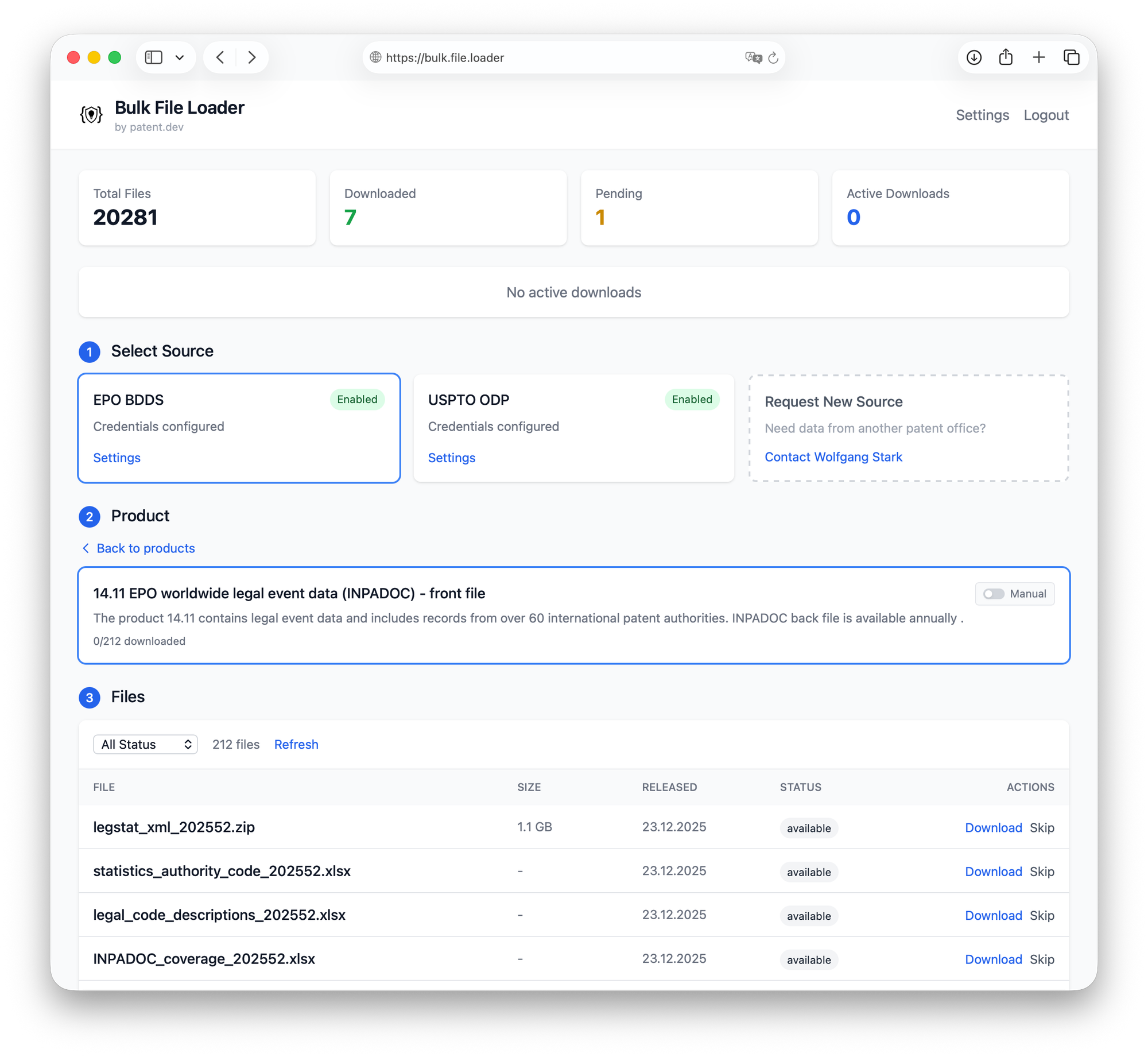Download legstat_xml_202552.zip file

pyautogui.click(x=993, y=827)
